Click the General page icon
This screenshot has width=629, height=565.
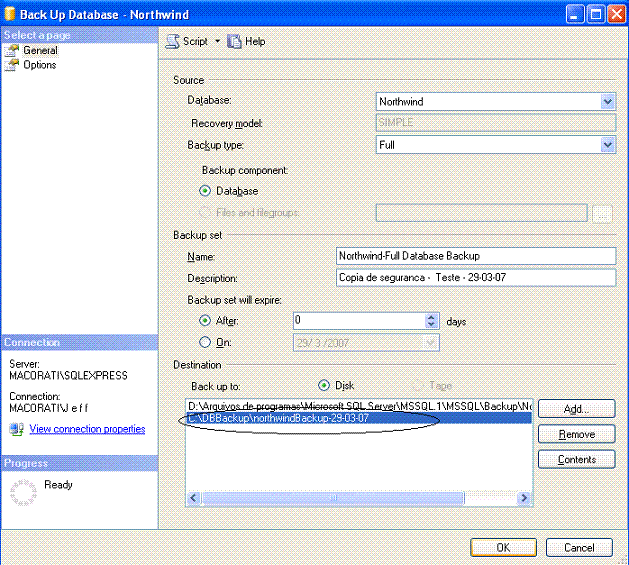tap(12, 51)
